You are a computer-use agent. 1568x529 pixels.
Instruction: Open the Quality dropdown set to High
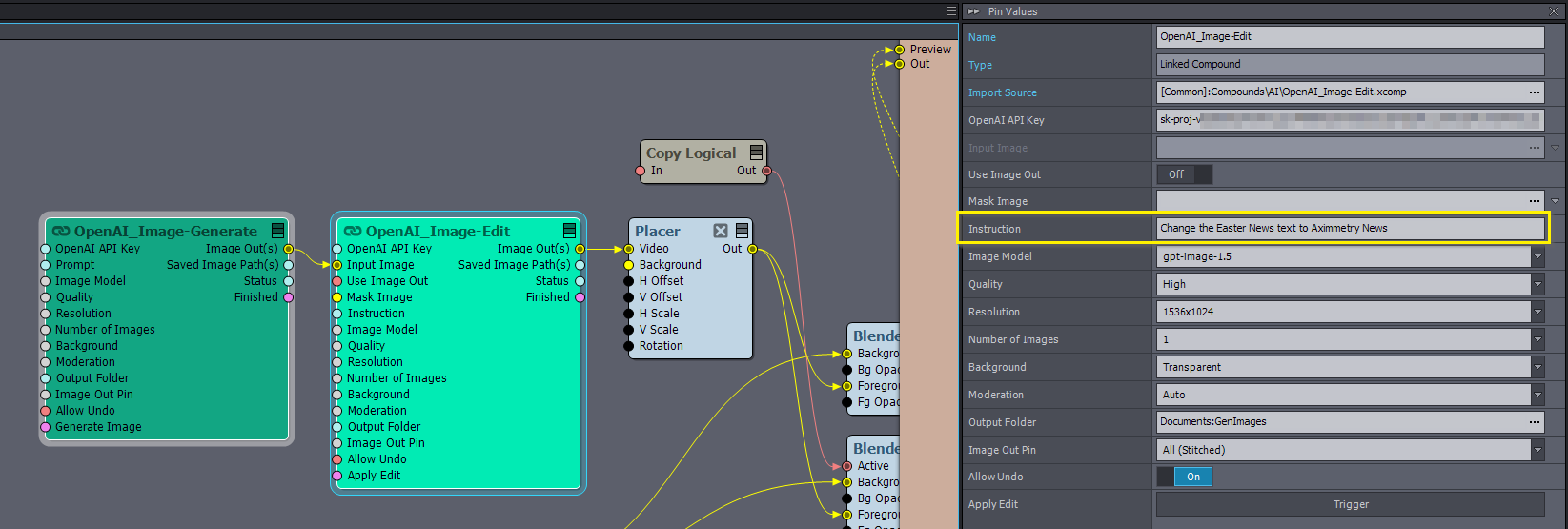coord(1537,284)
